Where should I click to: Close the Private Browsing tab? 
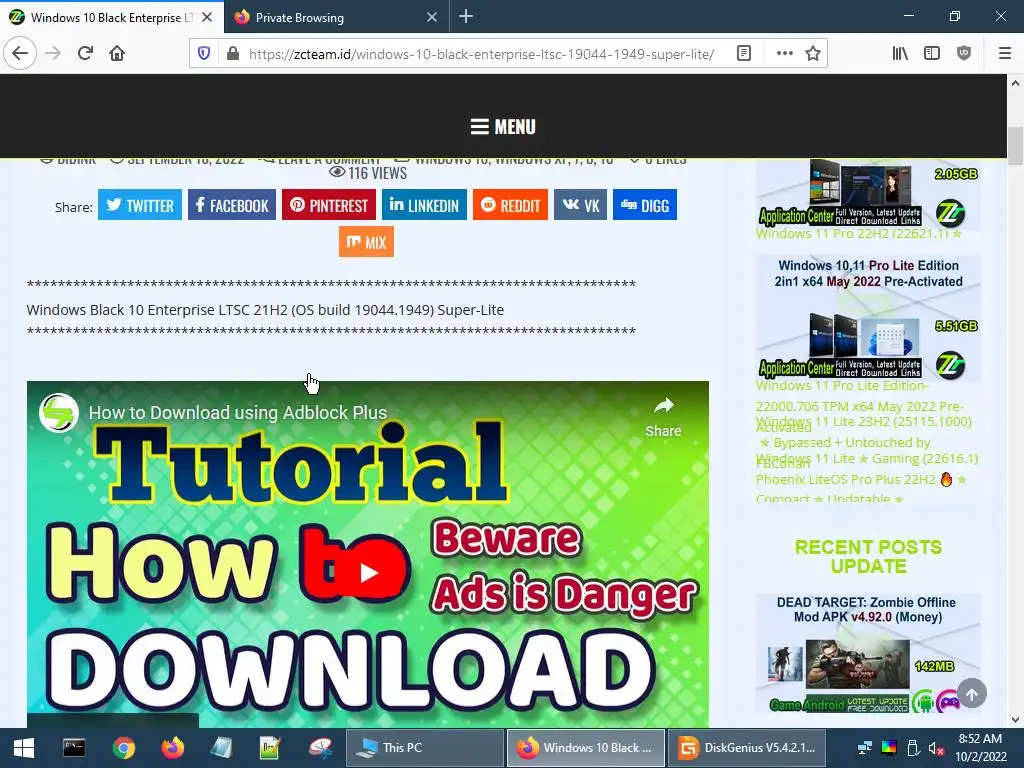tap(432, 17)
